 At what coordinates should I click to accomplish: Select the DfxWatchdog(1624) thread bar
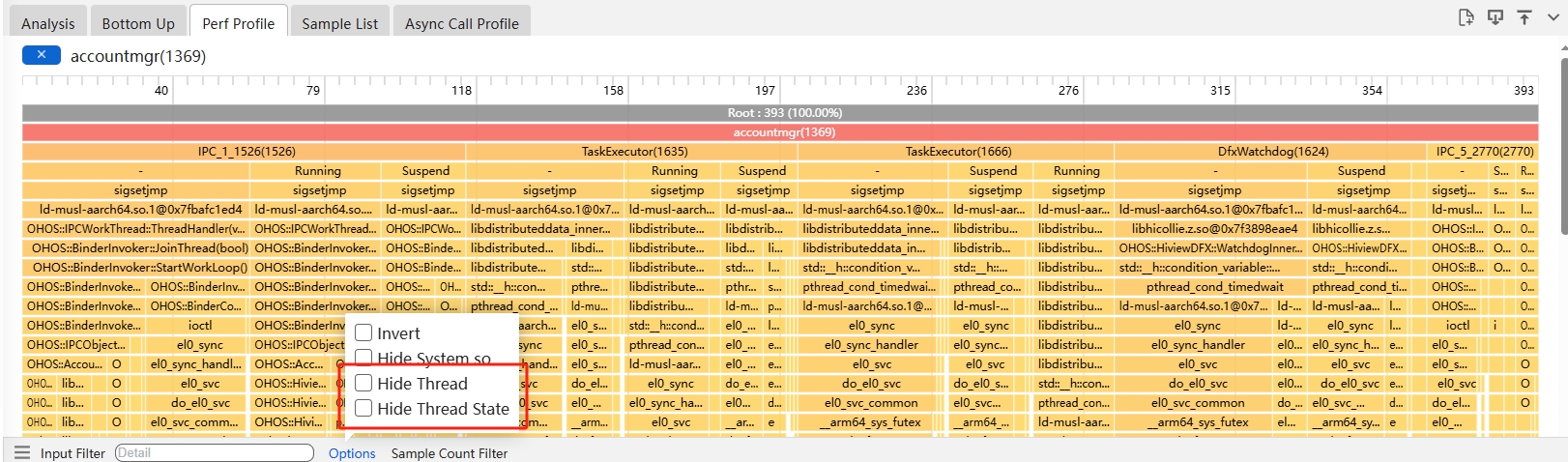1272,152
